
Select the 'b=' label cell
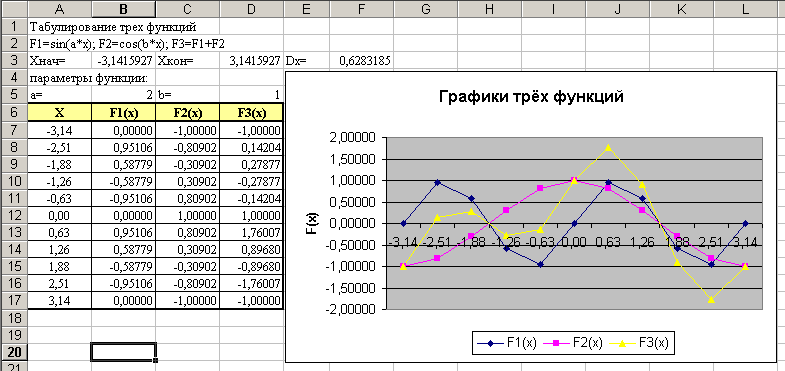pyautogui.click(x=188, y=95)
